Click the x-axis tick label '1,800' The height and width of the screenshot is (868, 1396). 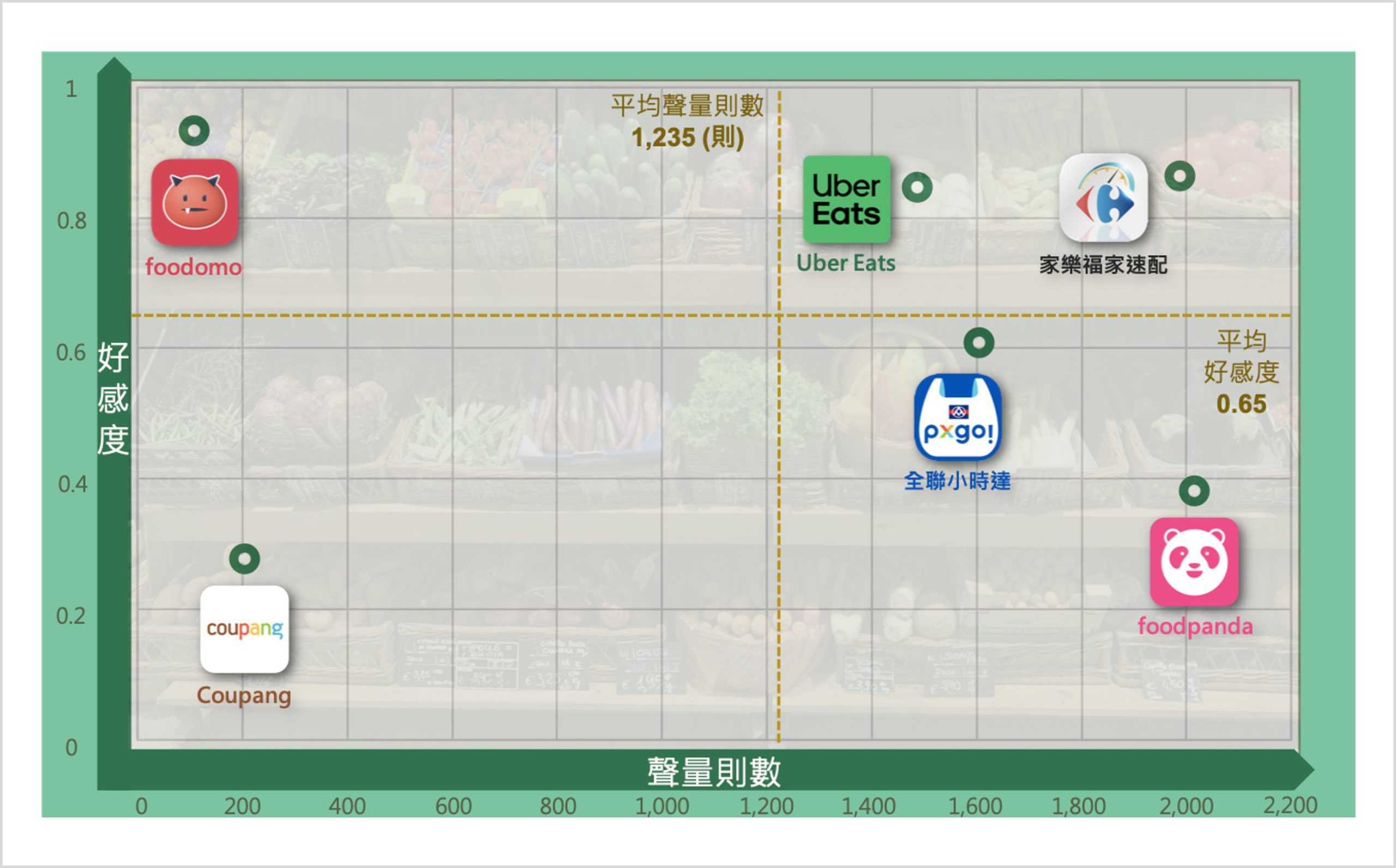(1079, 806)
